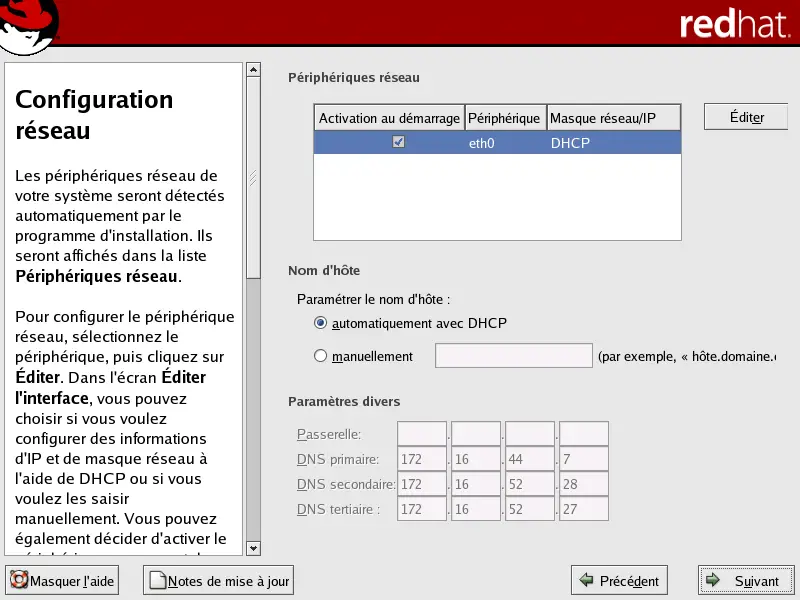Select automatiquement avec DHCP option
This screenshot has height=600, width=800.
coord(321,323)
